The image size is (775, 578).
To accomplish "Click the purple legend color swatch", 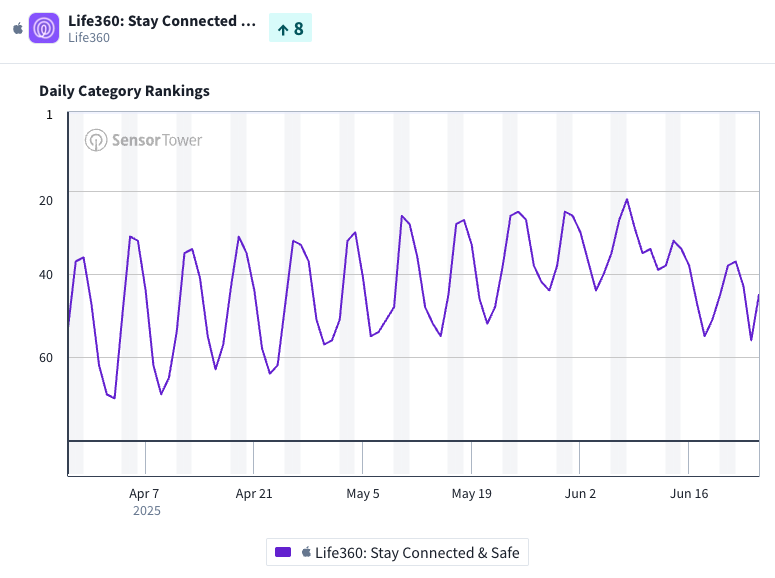I will click(283, 552).
